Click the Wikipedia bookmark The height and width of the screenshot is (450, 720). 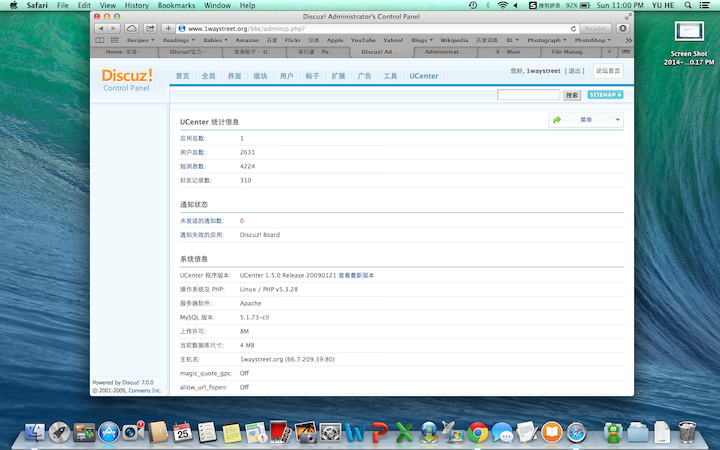click(454, 40)
